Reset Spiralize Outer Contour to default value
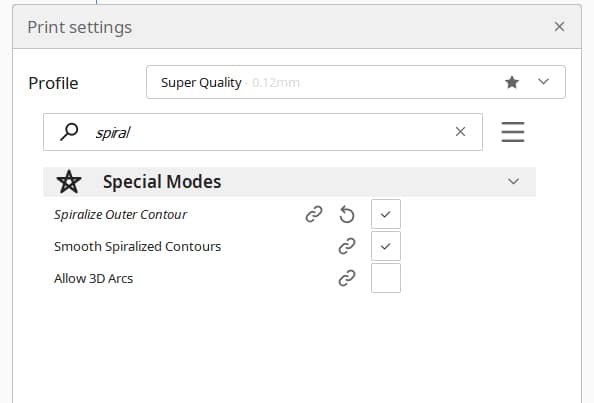Viewport: 594px width, 403px height. [x=347, y=214]
